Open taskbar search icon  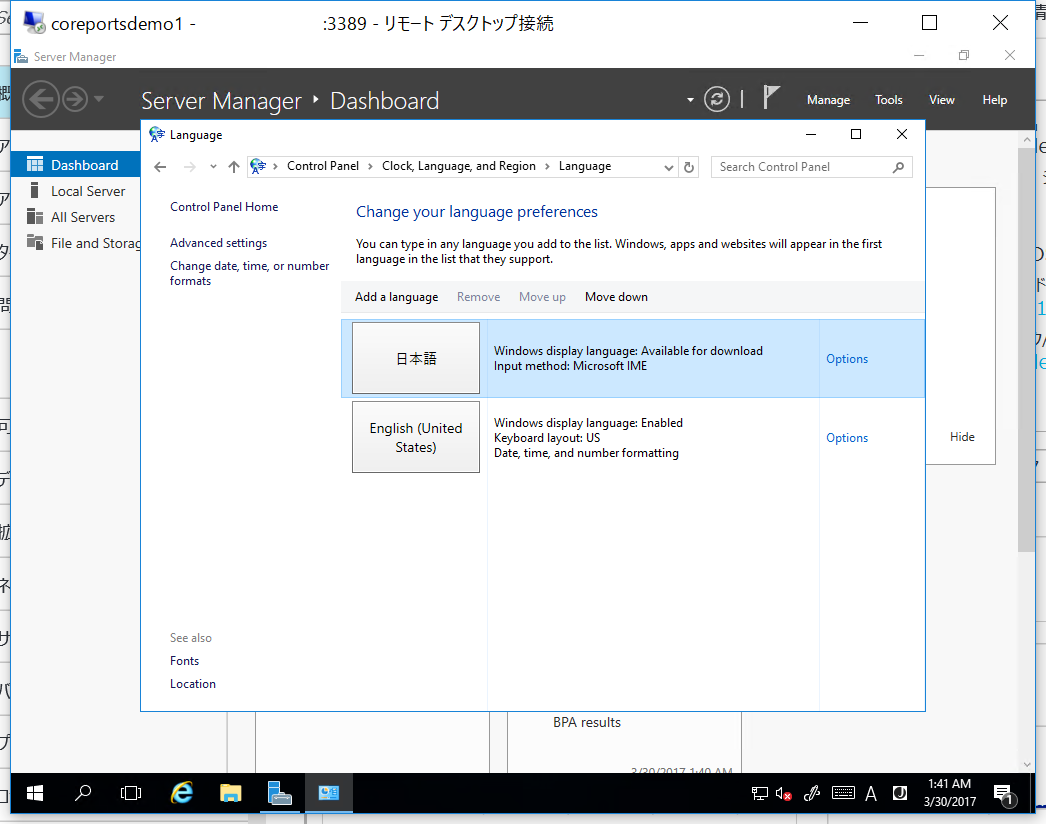click(83, 793)
